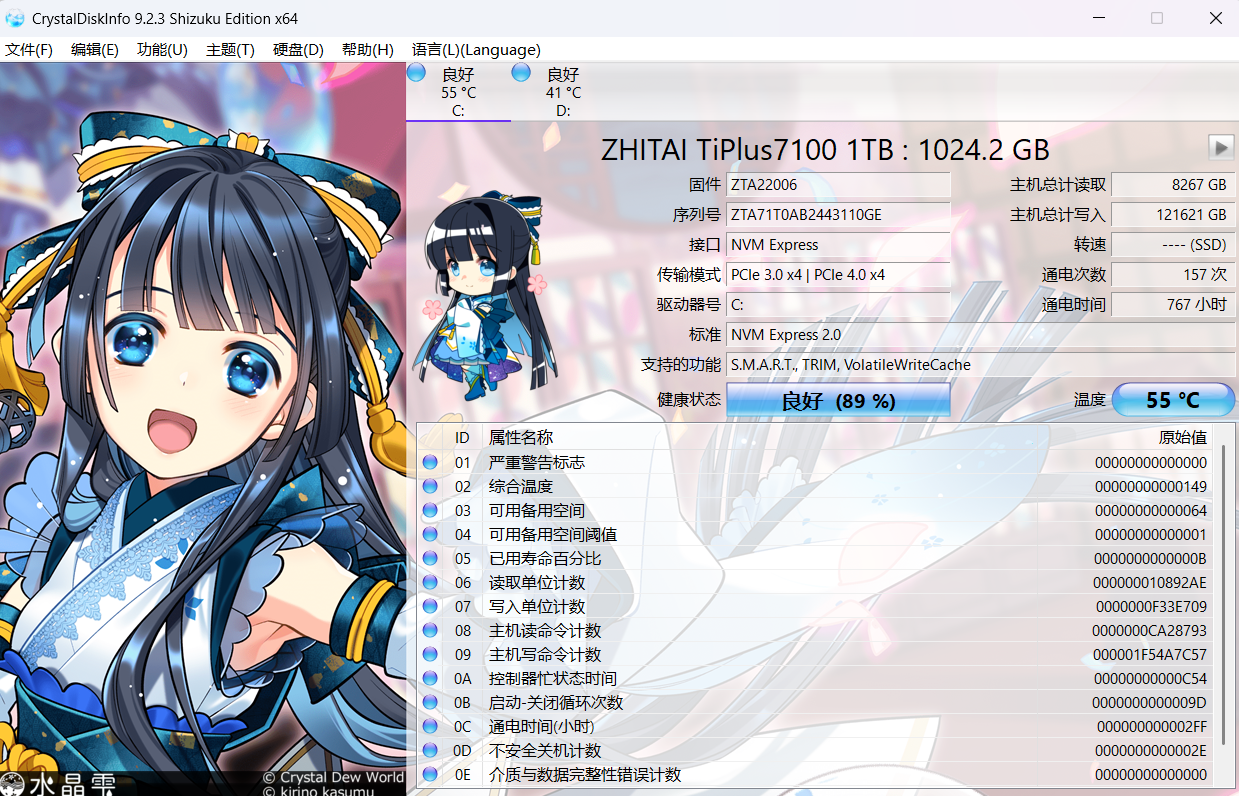Click the status orb for 07 写入单位计数

click(x=430, y=606)
